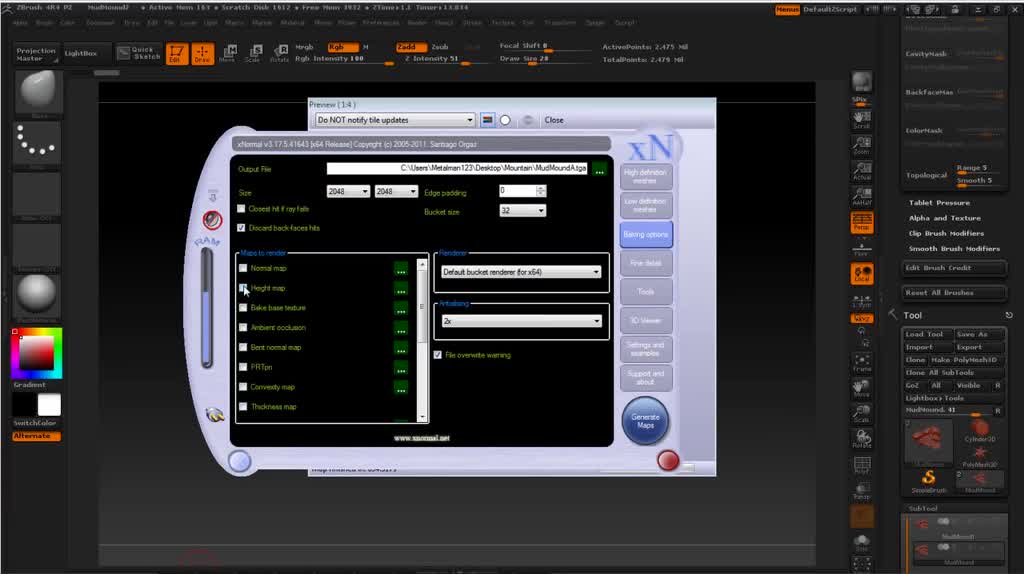1024x574 pixels.
Task: Switch to High definition meshes tab
Action: click(645, 176)
